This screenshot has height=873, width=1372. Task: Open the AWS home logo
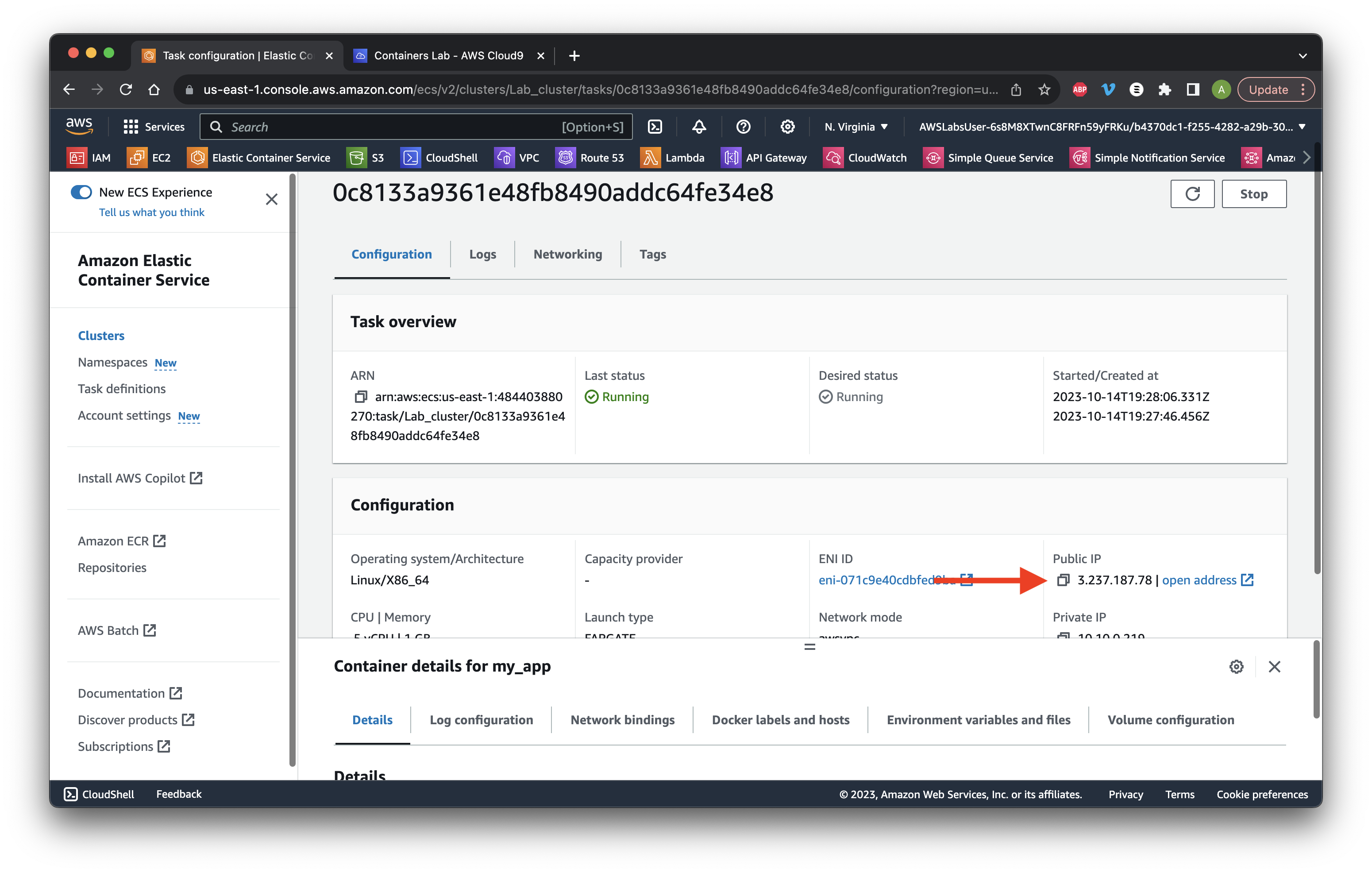79,127
